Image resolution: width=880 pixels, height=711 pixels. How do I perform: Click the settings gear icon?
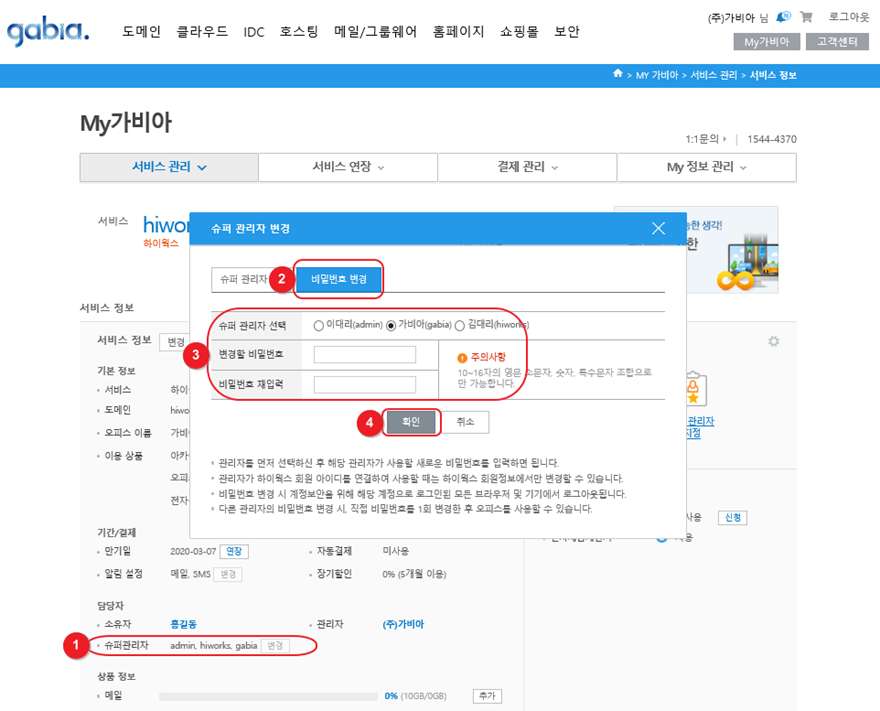click(773, 341)
